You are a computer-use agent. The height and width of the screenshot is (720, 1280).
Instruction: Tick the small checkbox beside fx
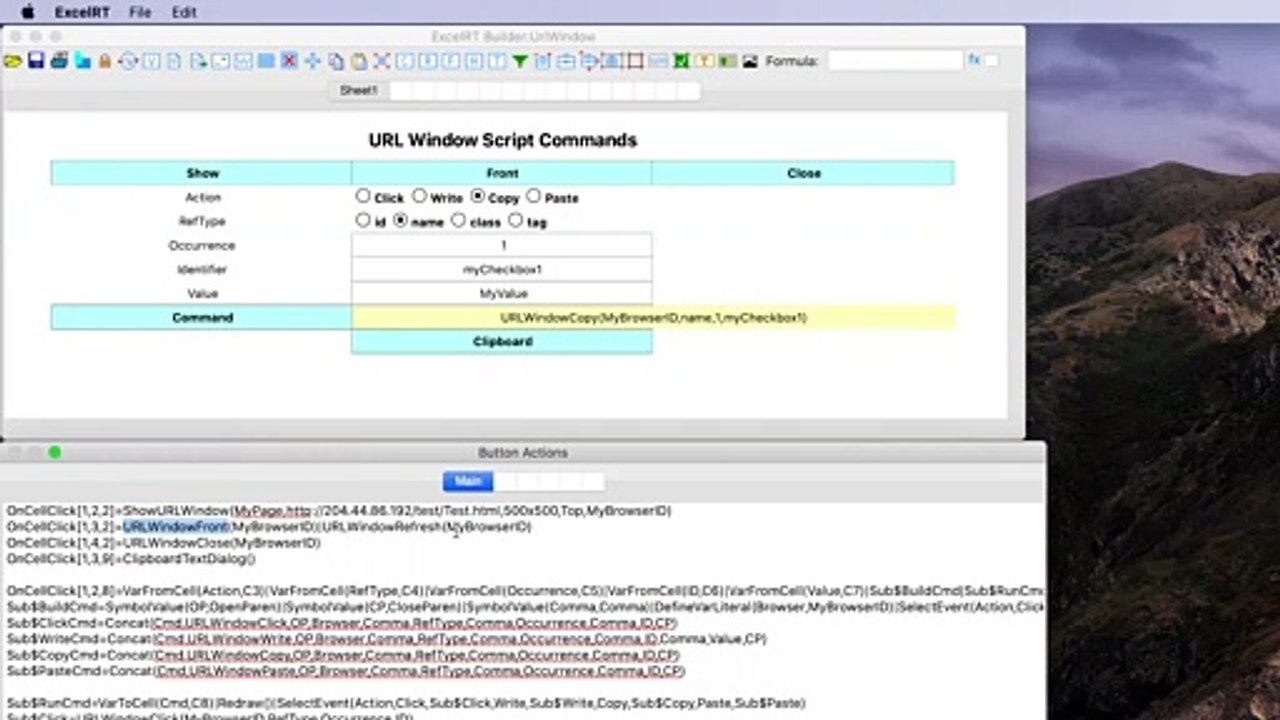991,61
